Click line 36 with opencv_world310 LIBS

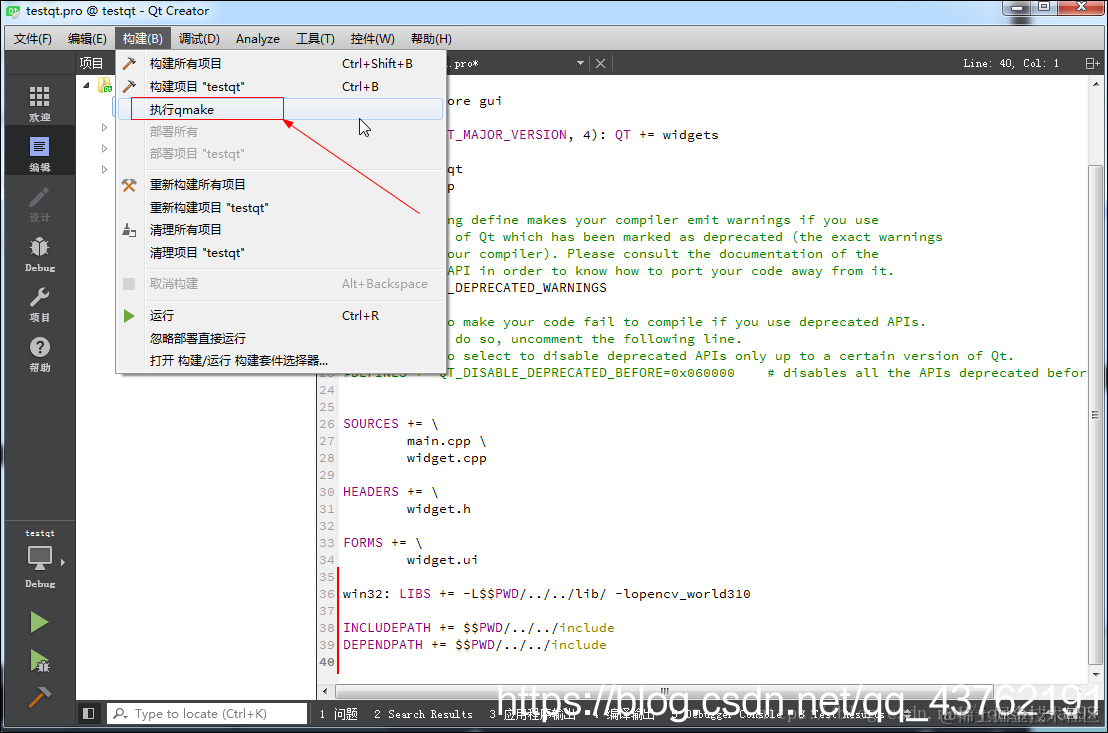[x=546, y=594]
